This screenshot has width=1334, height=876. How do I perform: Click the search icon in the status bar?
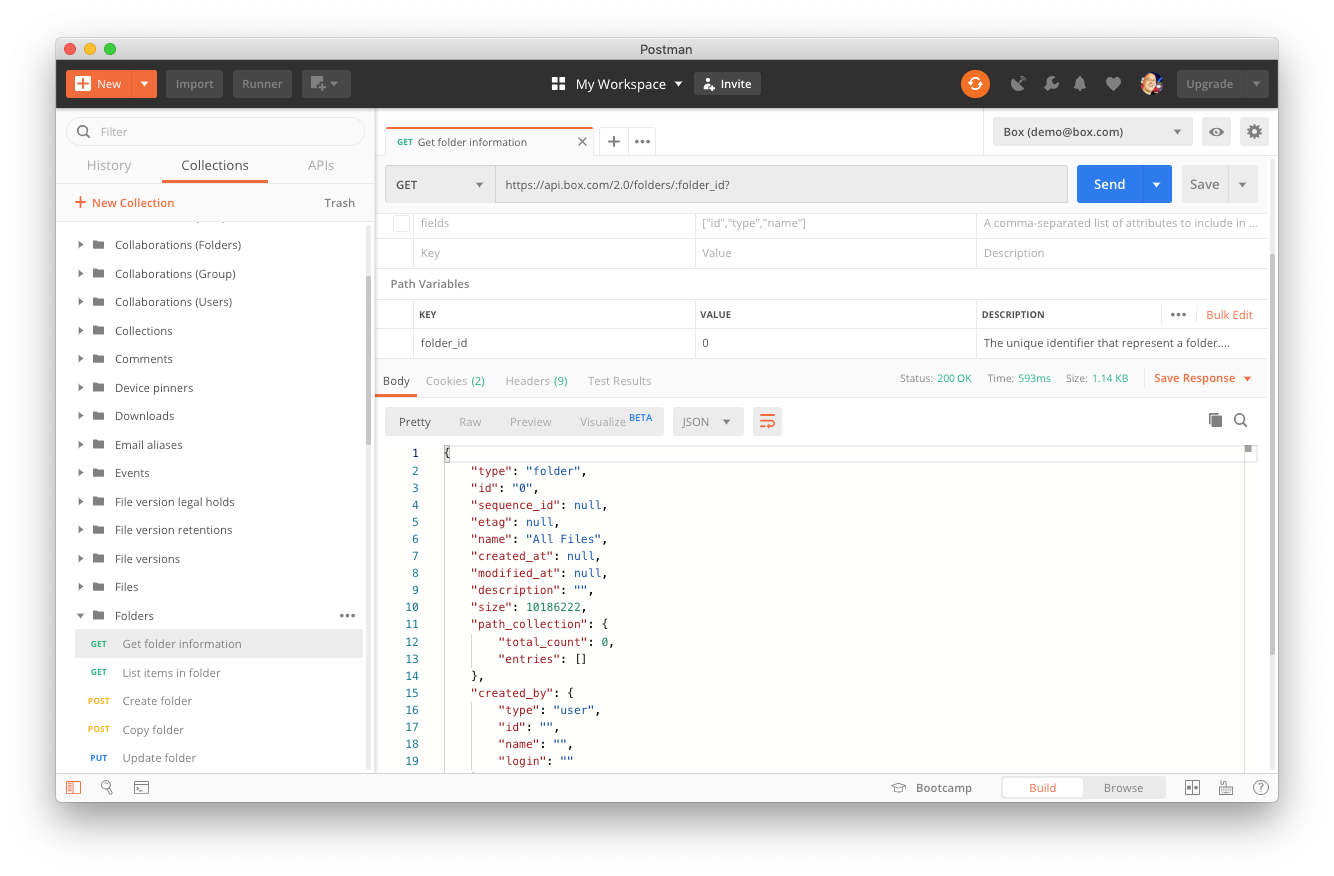[x=107, y=787]
